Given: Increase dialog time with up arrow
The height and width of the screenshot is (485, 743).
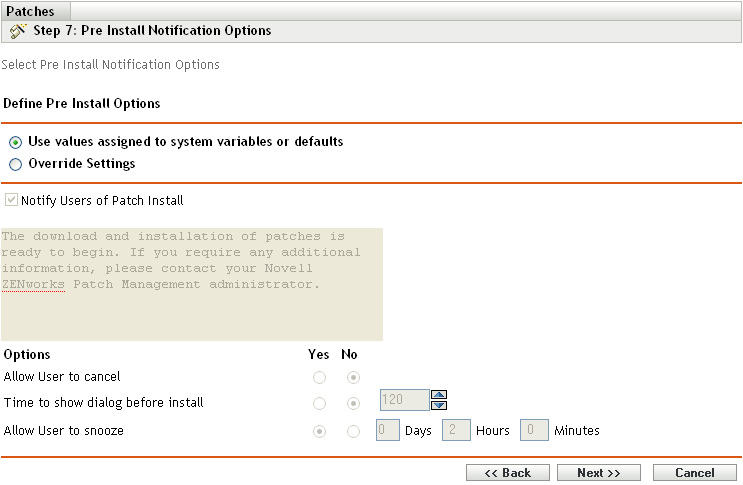Looking at the screenshot, I should [438, 395].
